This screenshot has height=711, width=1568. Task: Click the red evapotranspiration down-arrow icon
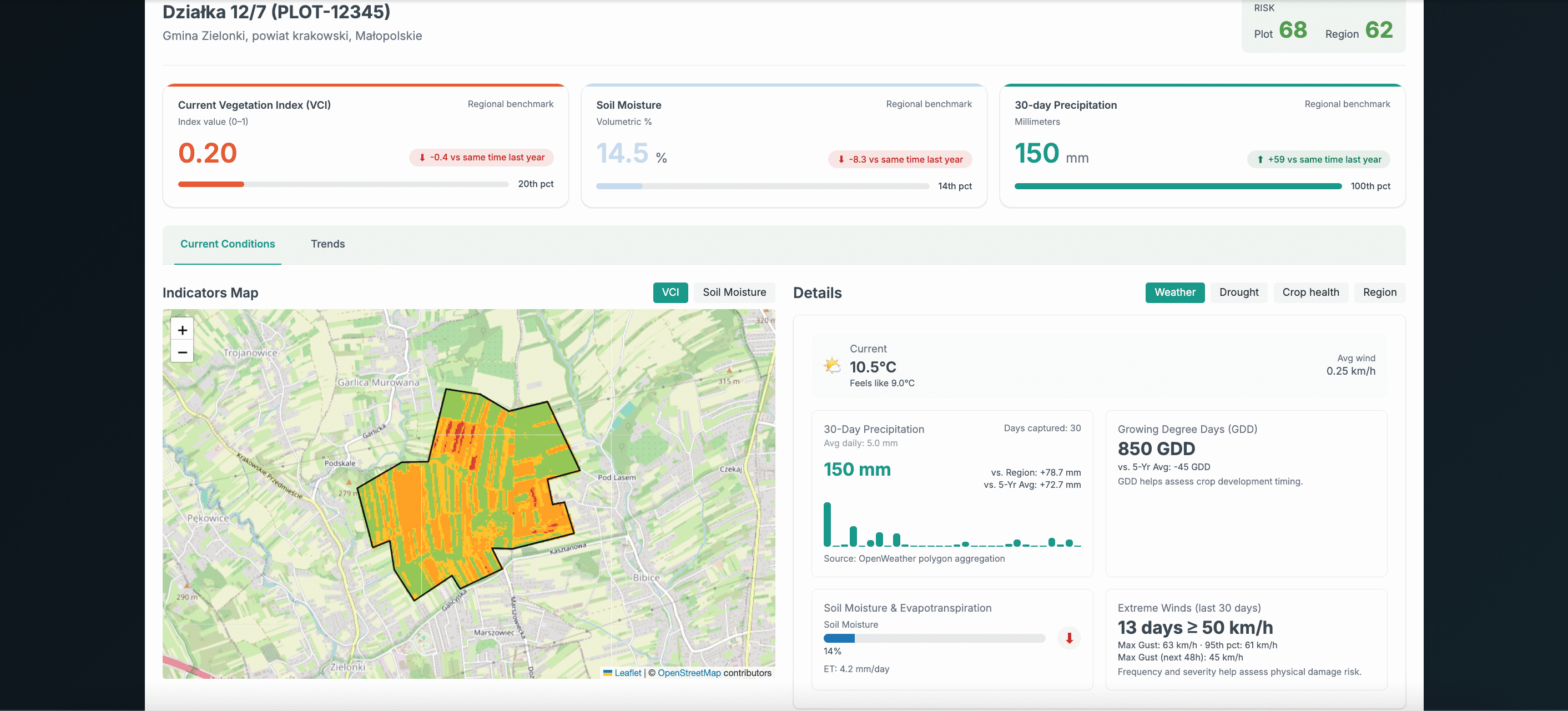click(x=1069, y=638)
